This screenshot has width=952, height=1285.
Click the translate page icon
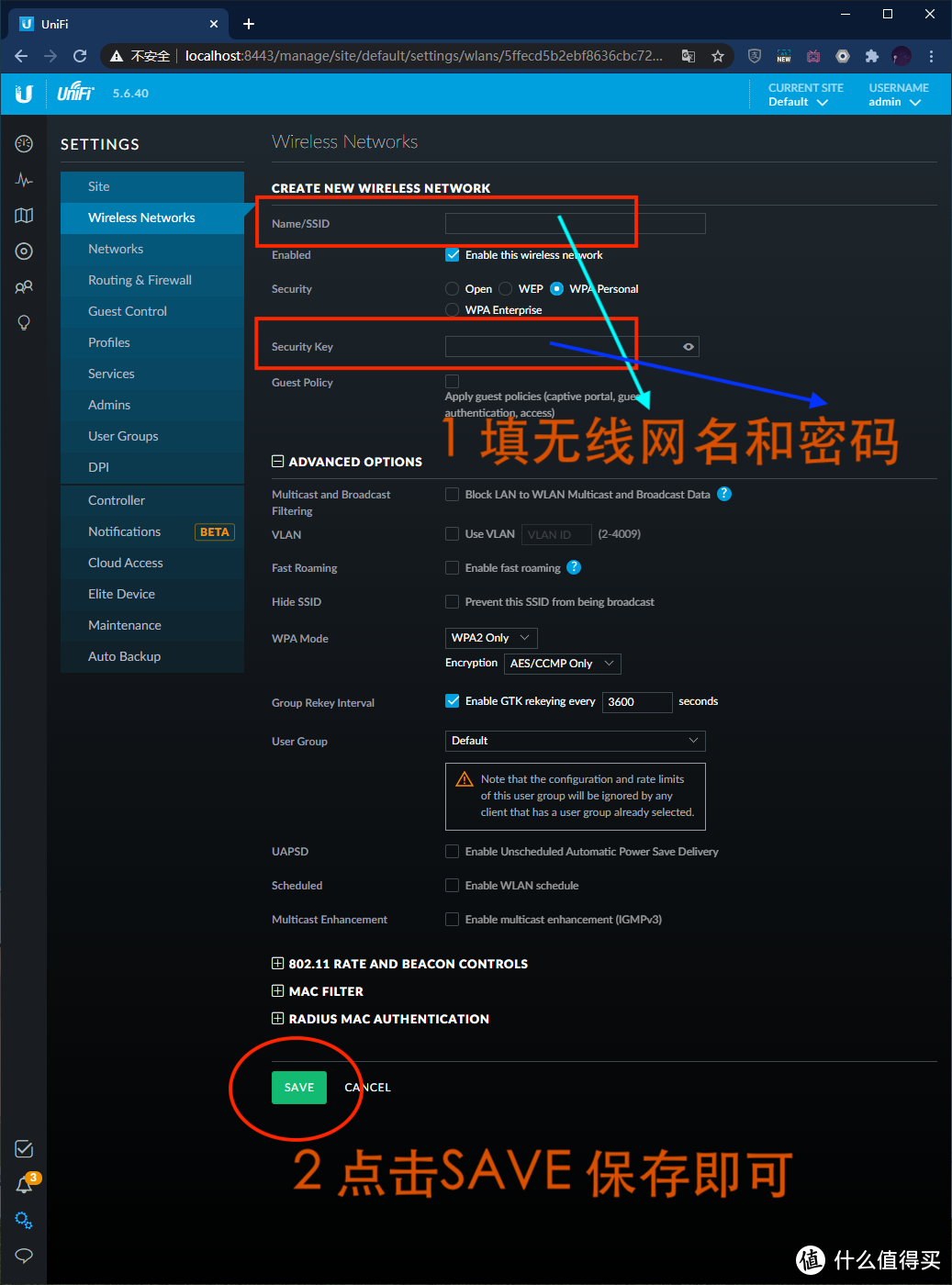tap(689, 56)
